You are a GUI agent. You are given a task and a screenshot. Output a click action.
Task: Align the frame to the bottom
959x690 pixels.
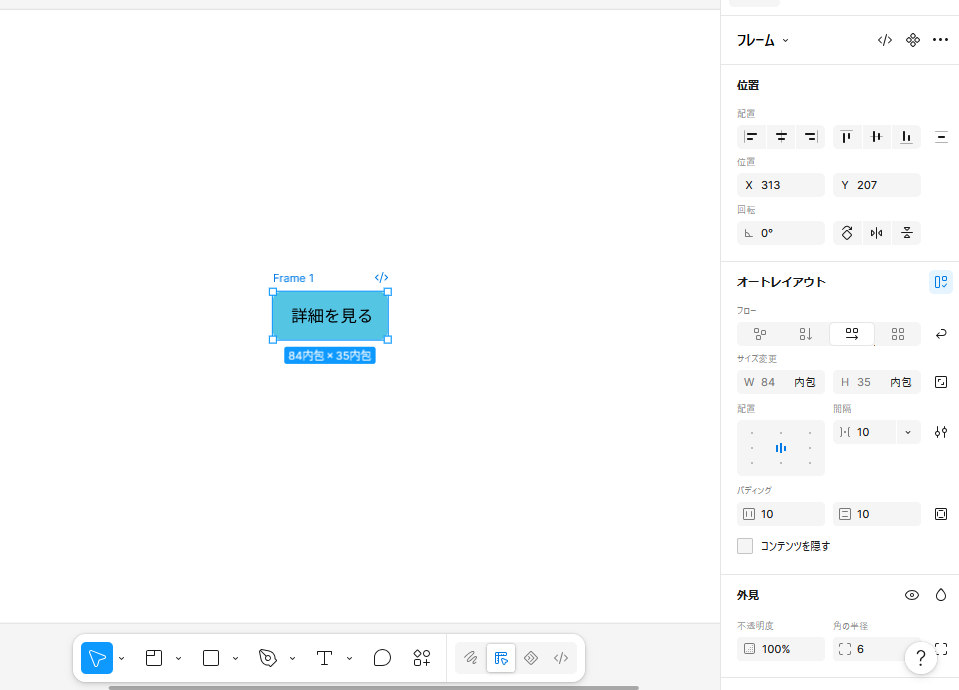click(x=906, y=137)
